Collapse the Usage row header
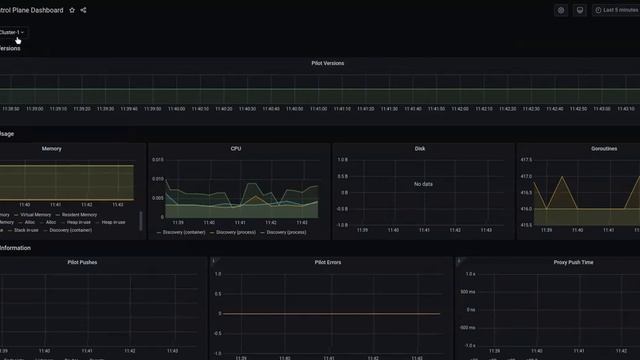This screenshot has width=640, height=360. [x=7, y=134]
